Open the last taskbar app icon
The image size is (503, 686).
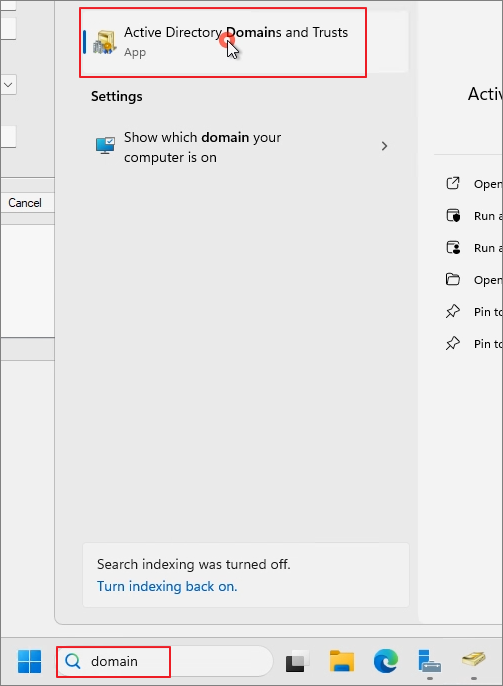point(474,660)
